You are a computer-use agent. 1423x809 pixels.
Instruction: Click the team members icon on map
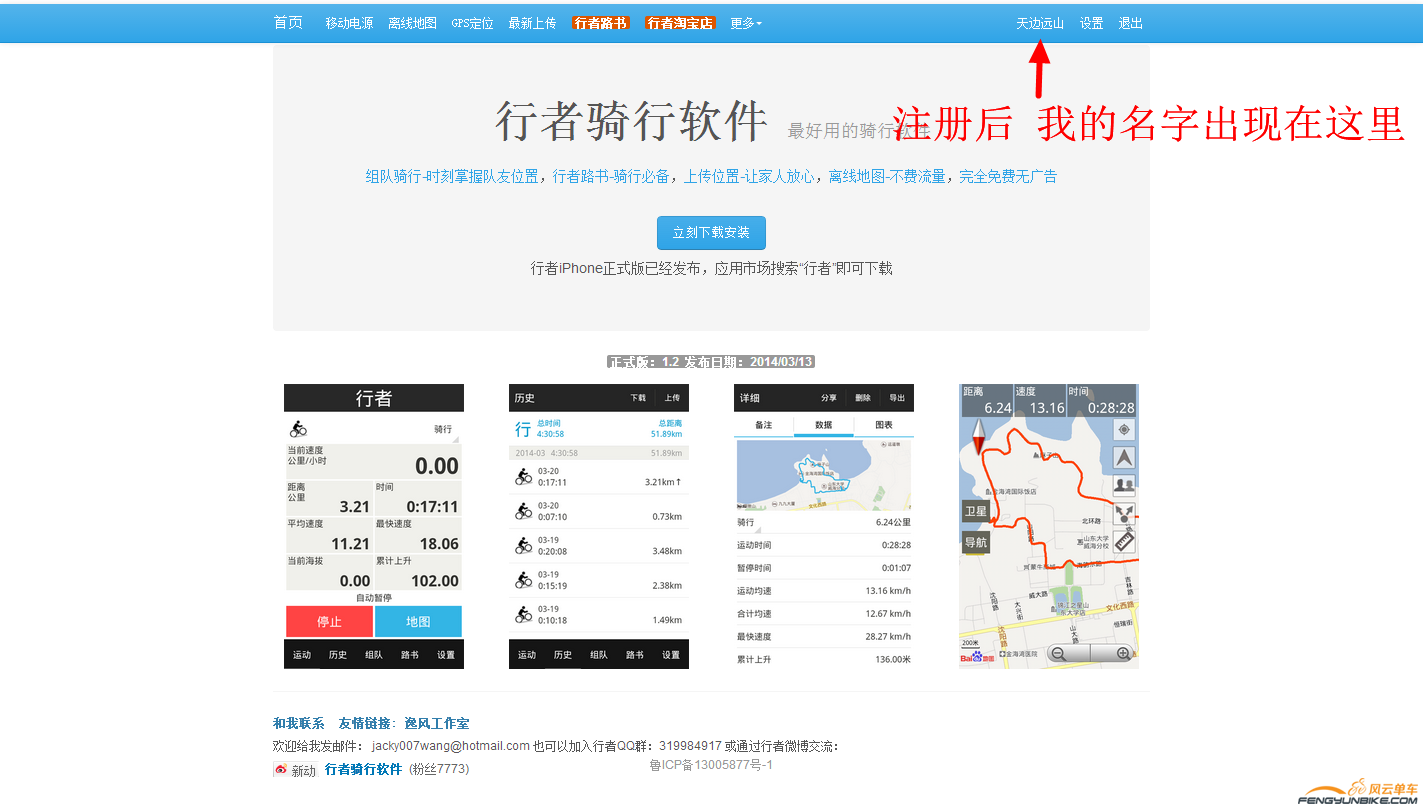pos(1124,486)
